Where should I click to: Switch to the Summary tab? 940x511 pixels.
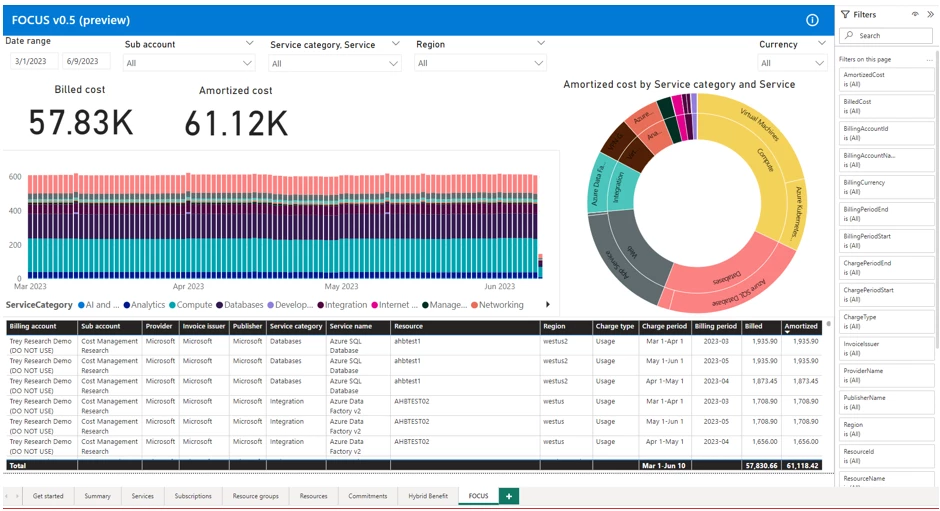pos(98,496)
